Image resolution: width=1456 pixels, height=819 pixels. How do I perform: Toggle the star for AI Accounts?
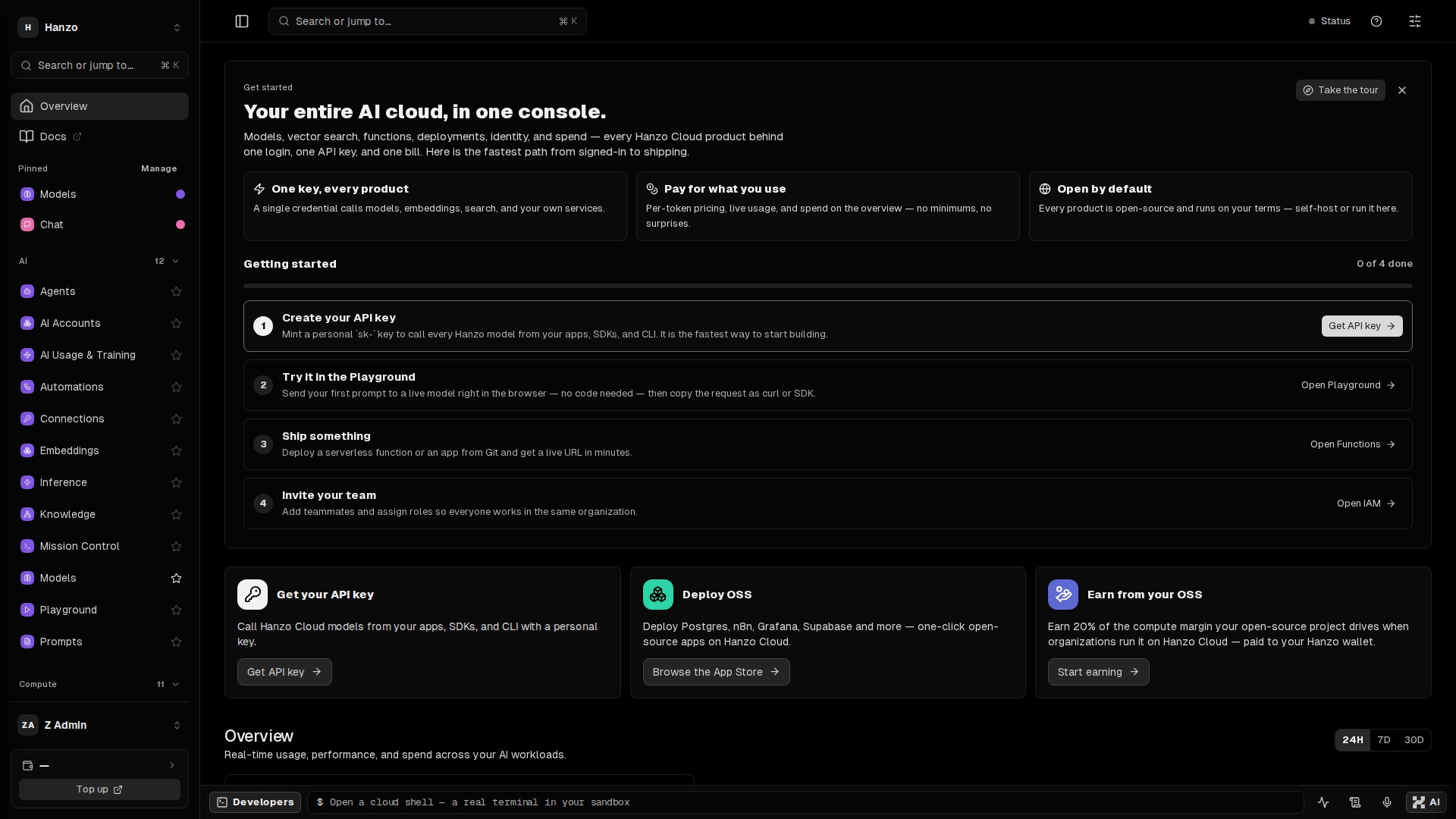tap(177, 323)
